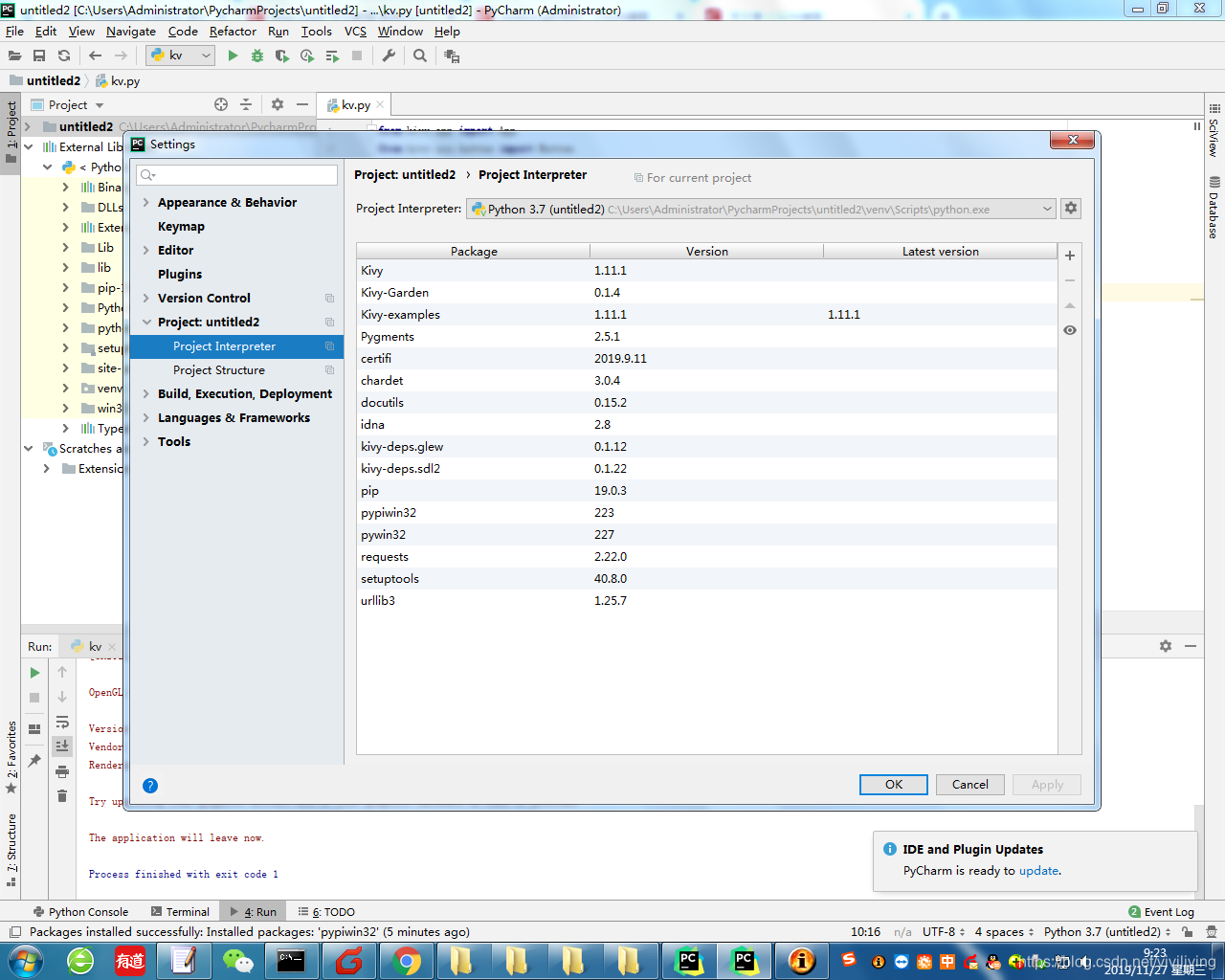
Task: Collapse the Project: untitled2 settings section
Action: click(145, 322)
